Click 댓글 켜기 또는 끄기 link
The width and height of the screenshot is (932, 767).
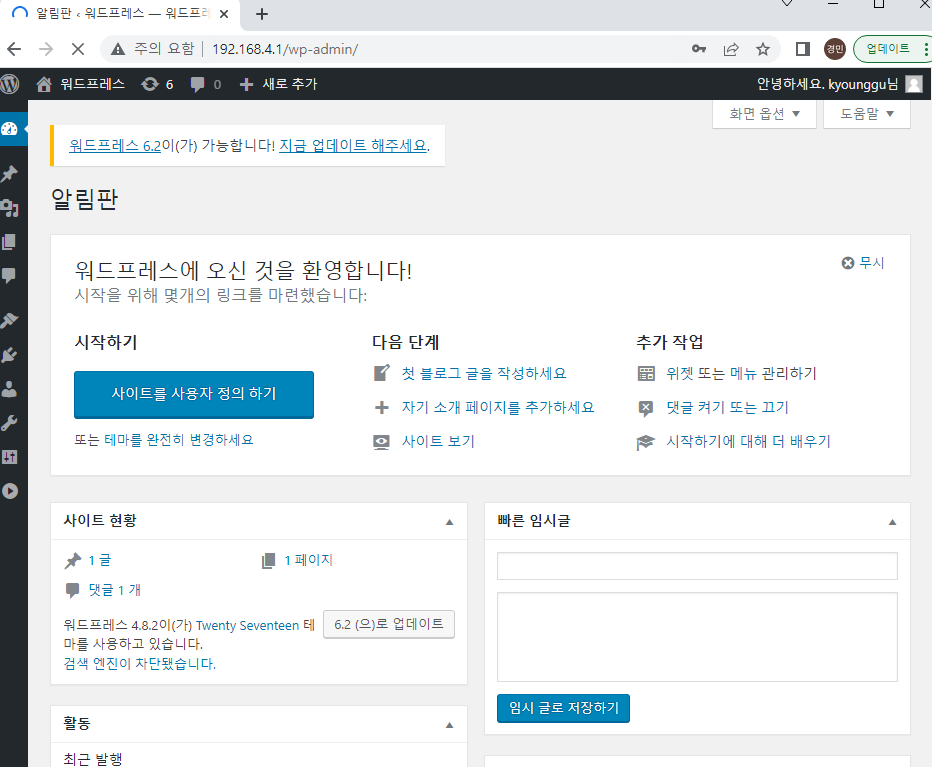(x=728, y=407)
